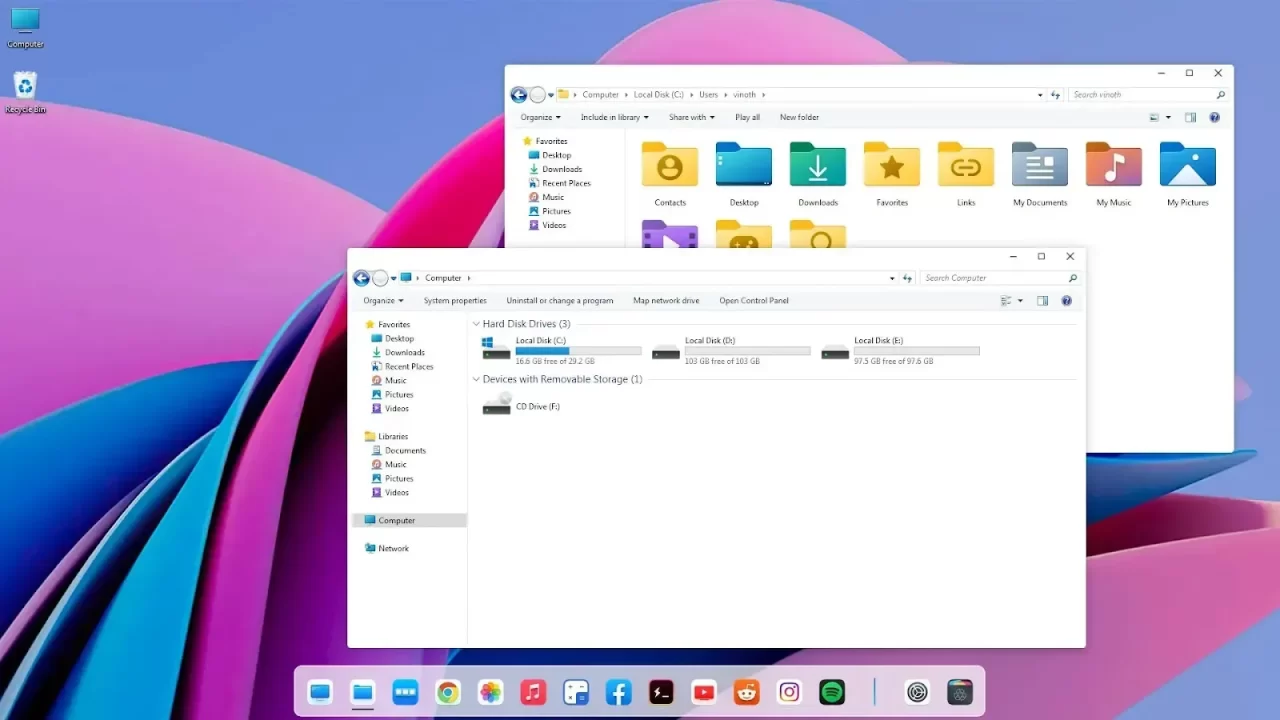Open Google Chrome from the dock
The height and width of the screenshot is (720, 1280).
click(x=447, y=692)
